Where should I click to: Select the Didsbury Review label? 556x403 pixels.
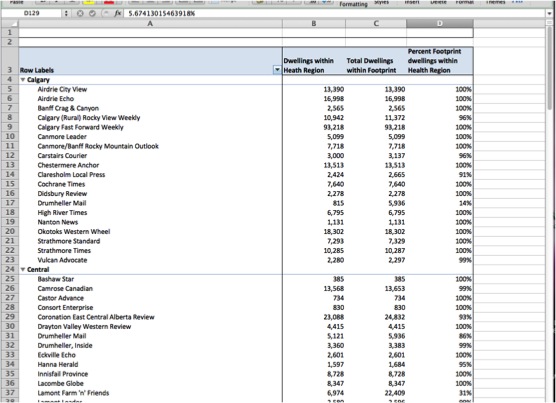pyautogui.click(x=62, y=194)
